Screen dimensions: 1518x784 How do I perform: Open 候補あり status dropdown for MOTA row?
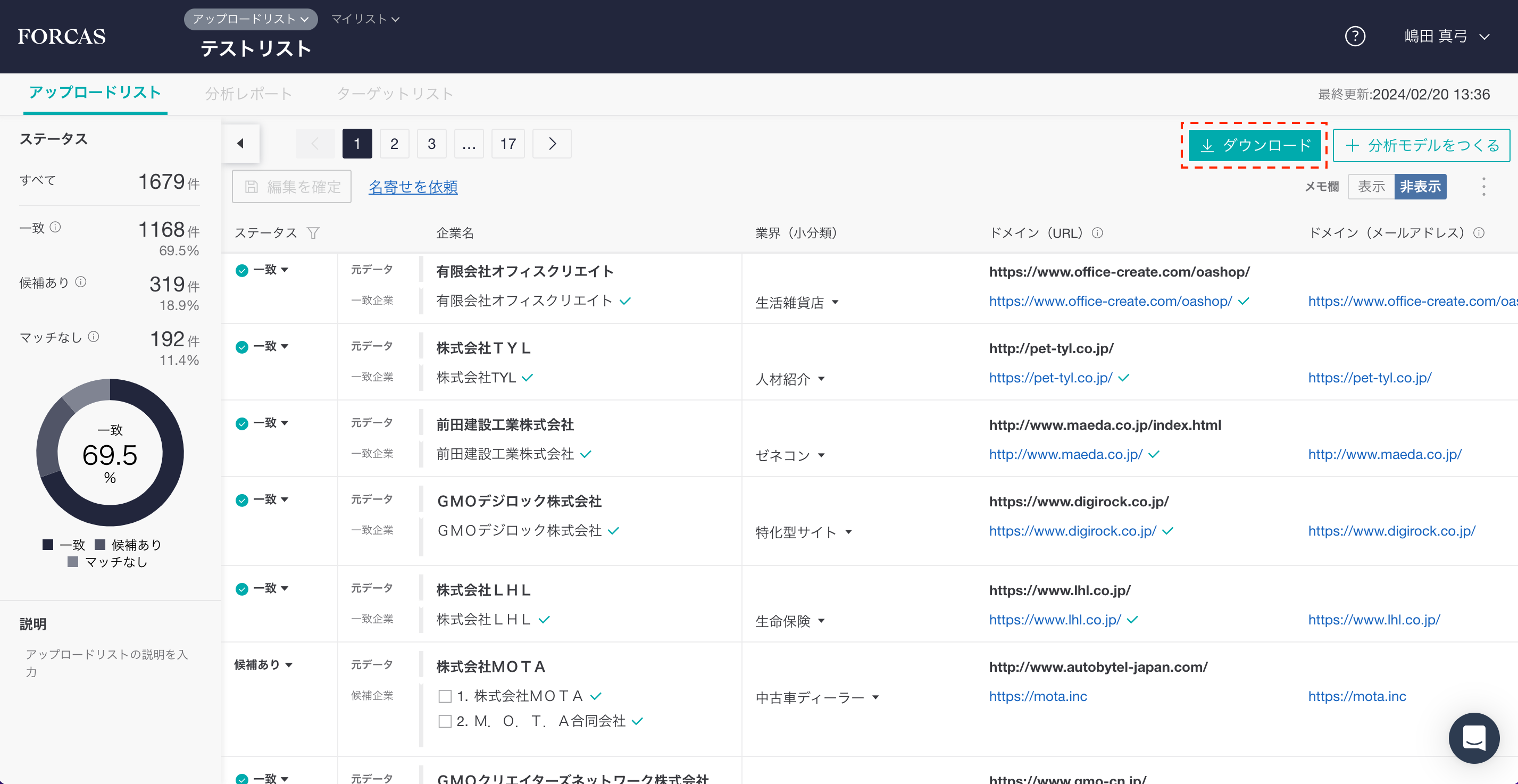point(263,665)
